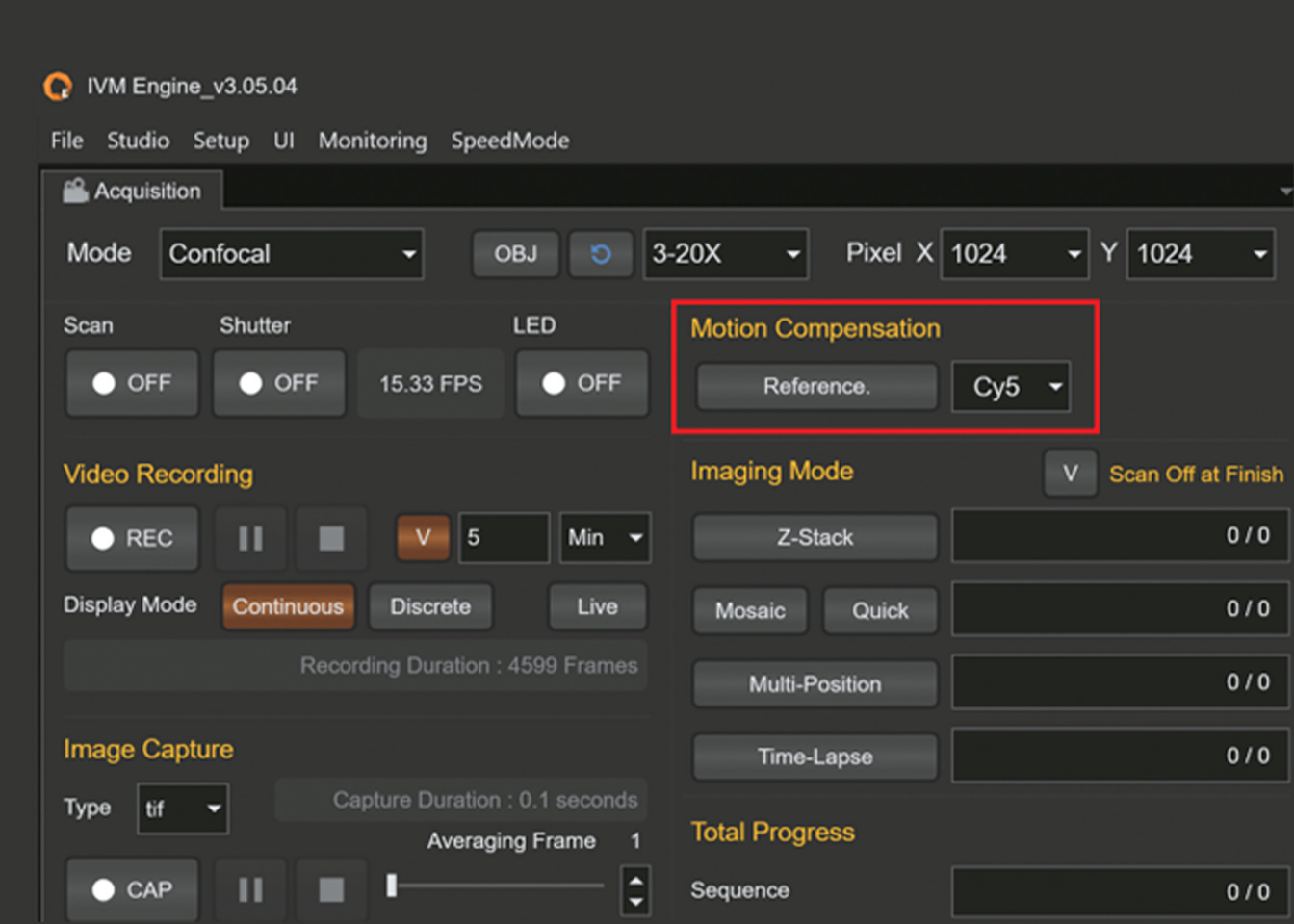Open the Pixel X 1024 resolution dropdown
Viewport: 1294px width, 924px height.
click(1015, 253)
